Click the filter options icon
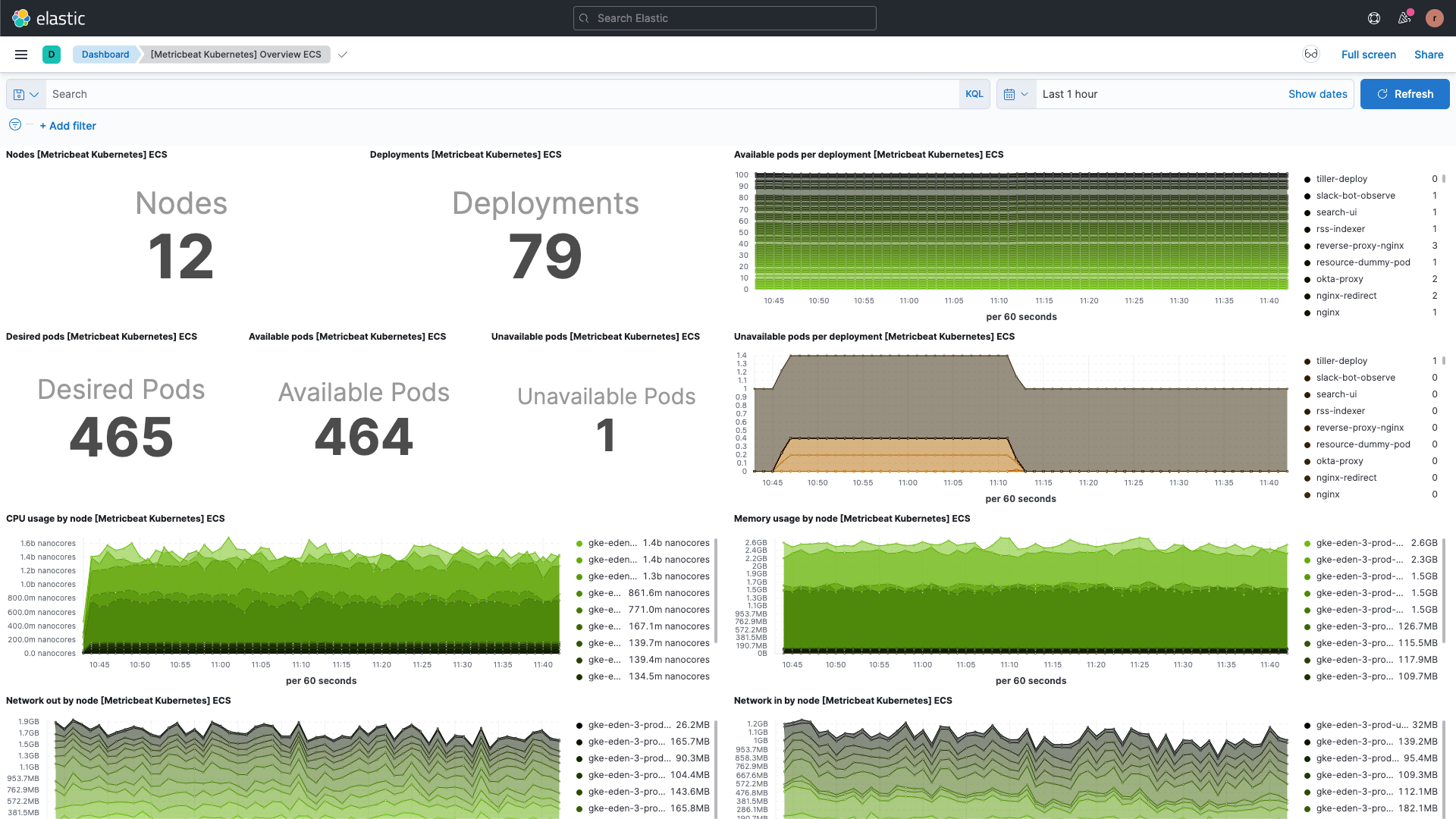Screen dimensions: 1456x819 [x=15, y=124]
